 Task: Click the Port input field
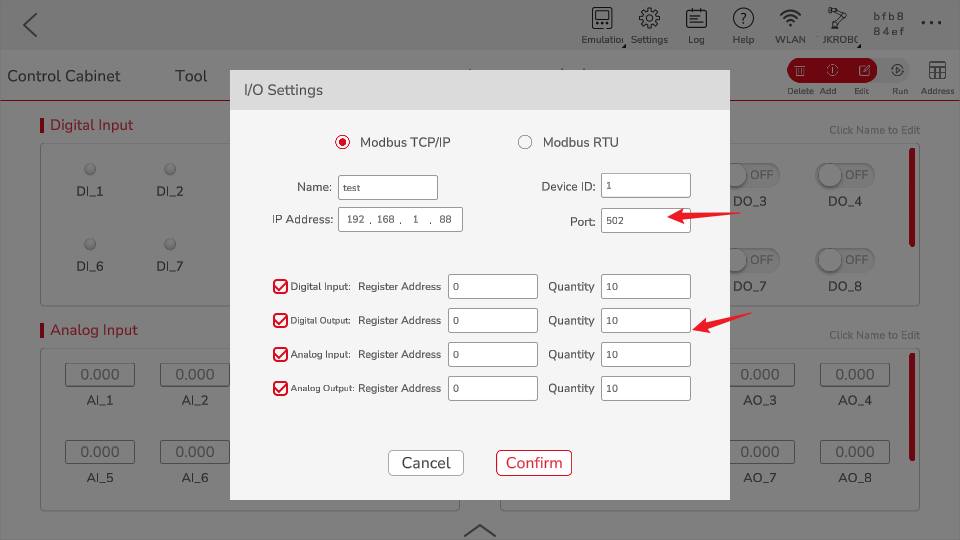(645, 220)
